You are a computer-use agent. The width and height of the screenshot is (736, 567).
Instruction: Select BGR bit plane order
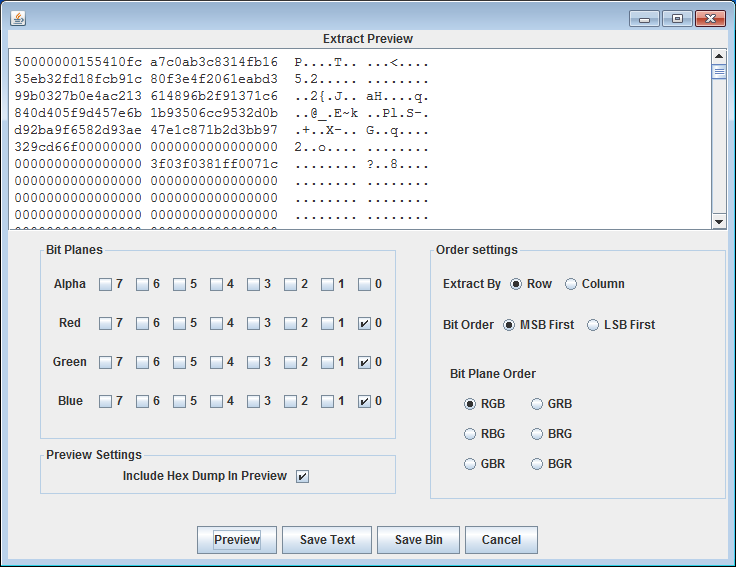pos(537,464)
